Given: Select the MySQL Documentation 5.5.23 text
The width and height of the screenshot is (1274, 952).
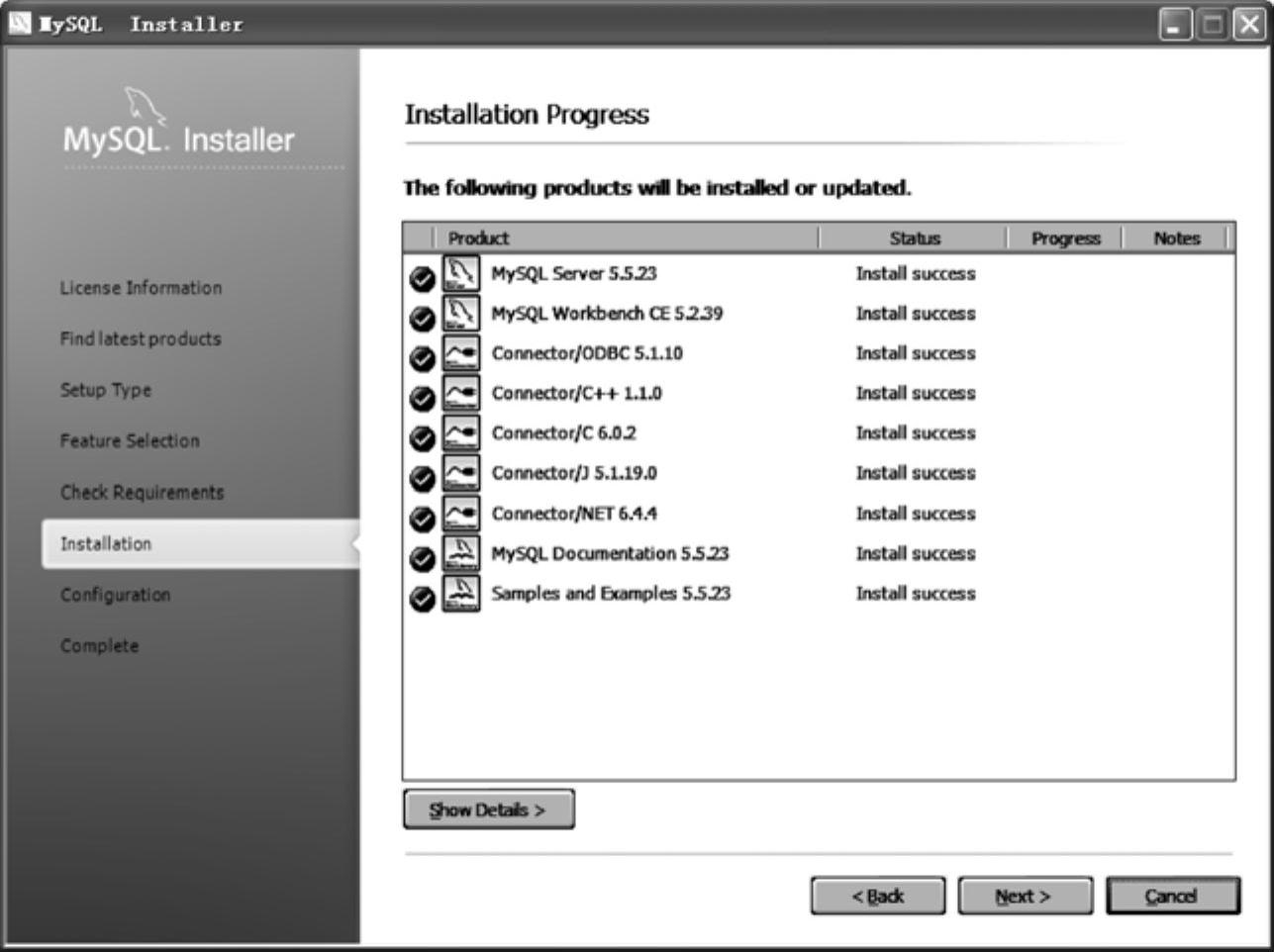Looking at the screenshot, I should pyautogui.click(x=610, y=553).
